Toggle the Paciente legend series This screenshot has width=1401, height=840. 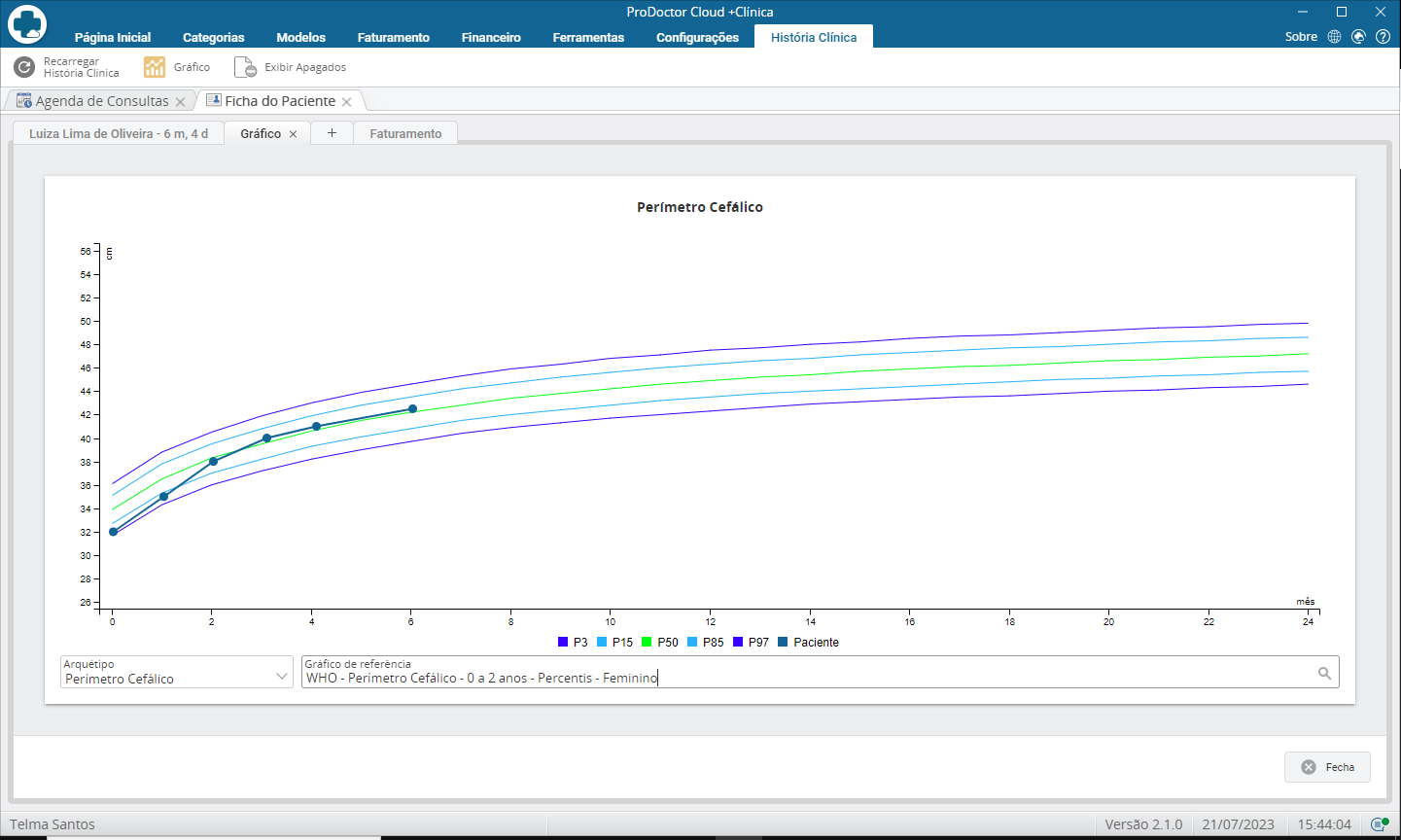point(808,643)
